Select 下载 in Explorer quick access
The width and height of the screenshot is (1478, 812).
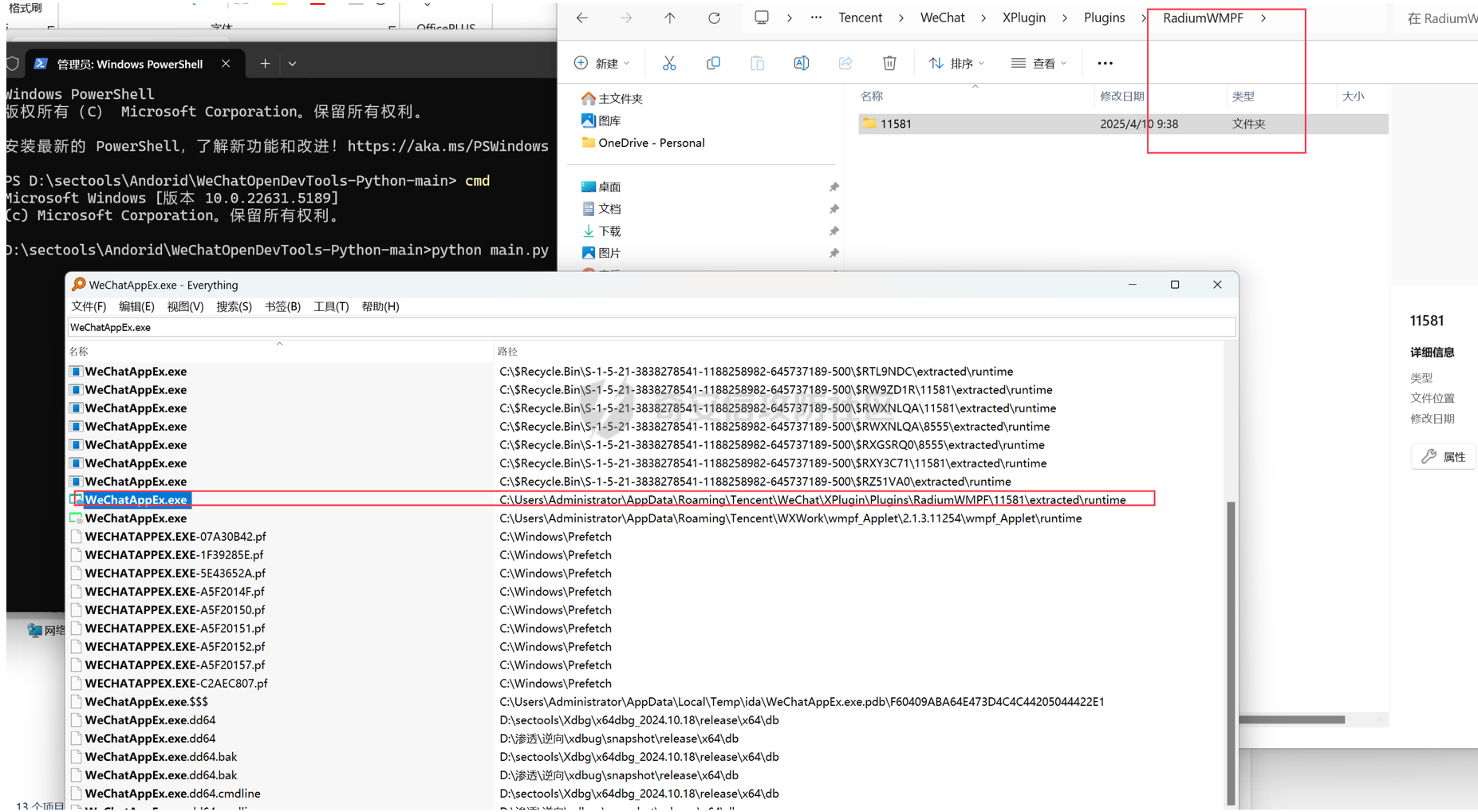(601, 231)
